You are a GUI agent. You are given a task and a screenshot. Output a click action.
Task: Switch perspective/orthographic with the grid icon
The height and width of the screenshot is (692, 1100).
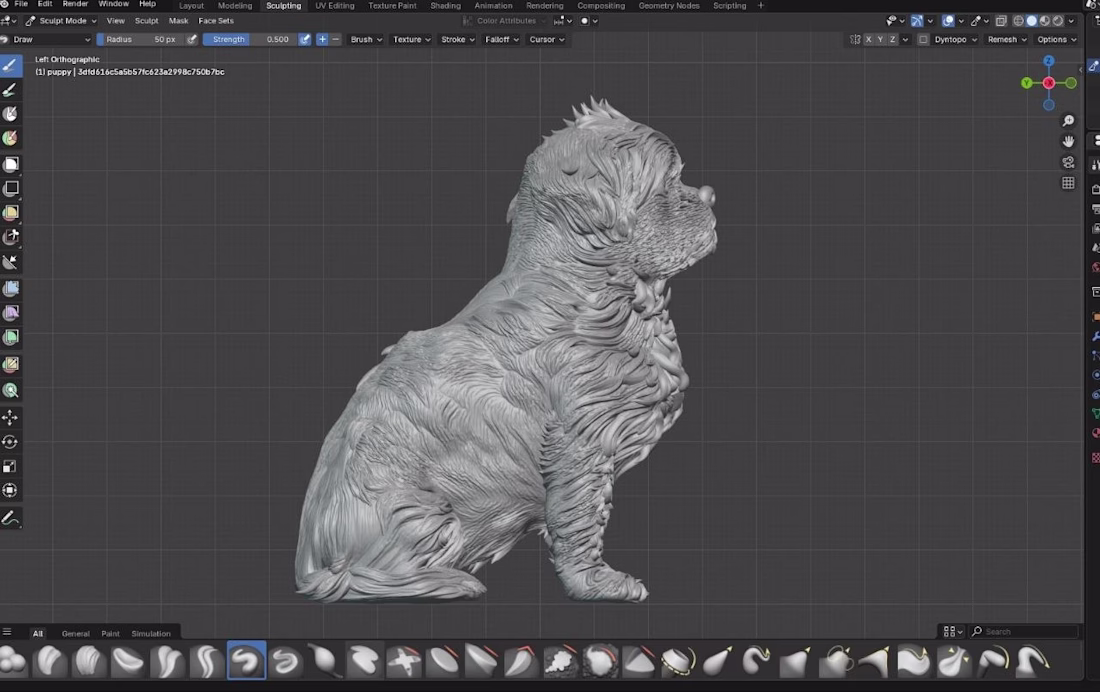pyautogui.click(x=1068, y=183)
